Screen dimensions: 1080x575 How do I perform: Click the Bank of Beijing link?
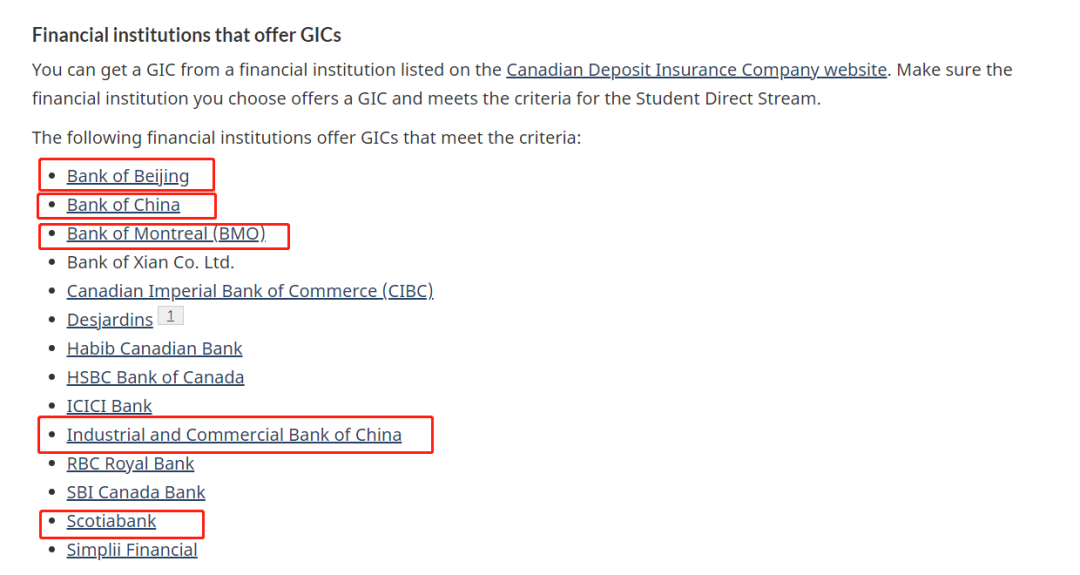128,176
